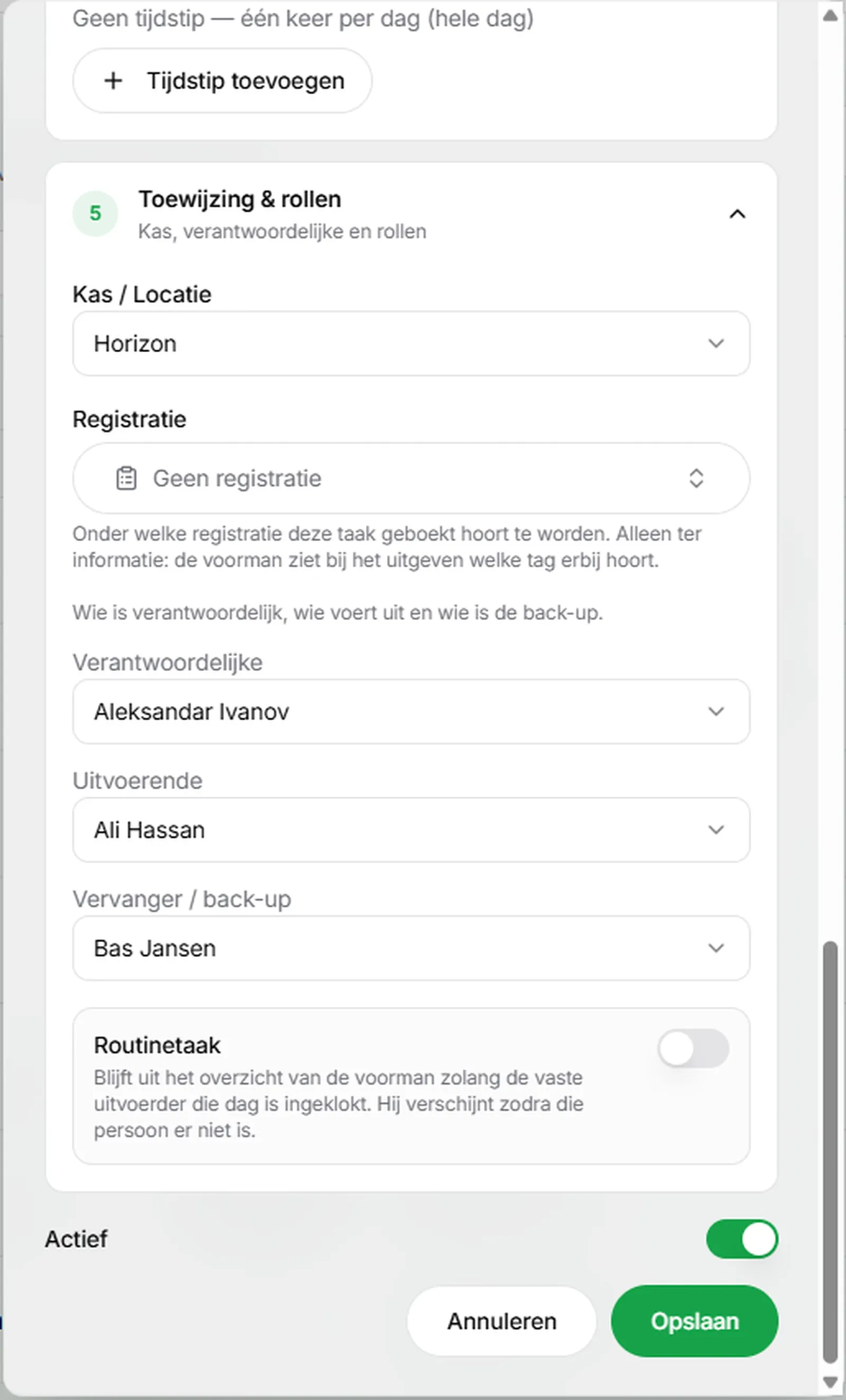This screenshot has width=846, height=1400.
Task: Click the step 5 number badge
Action: (x=96, y=213)
